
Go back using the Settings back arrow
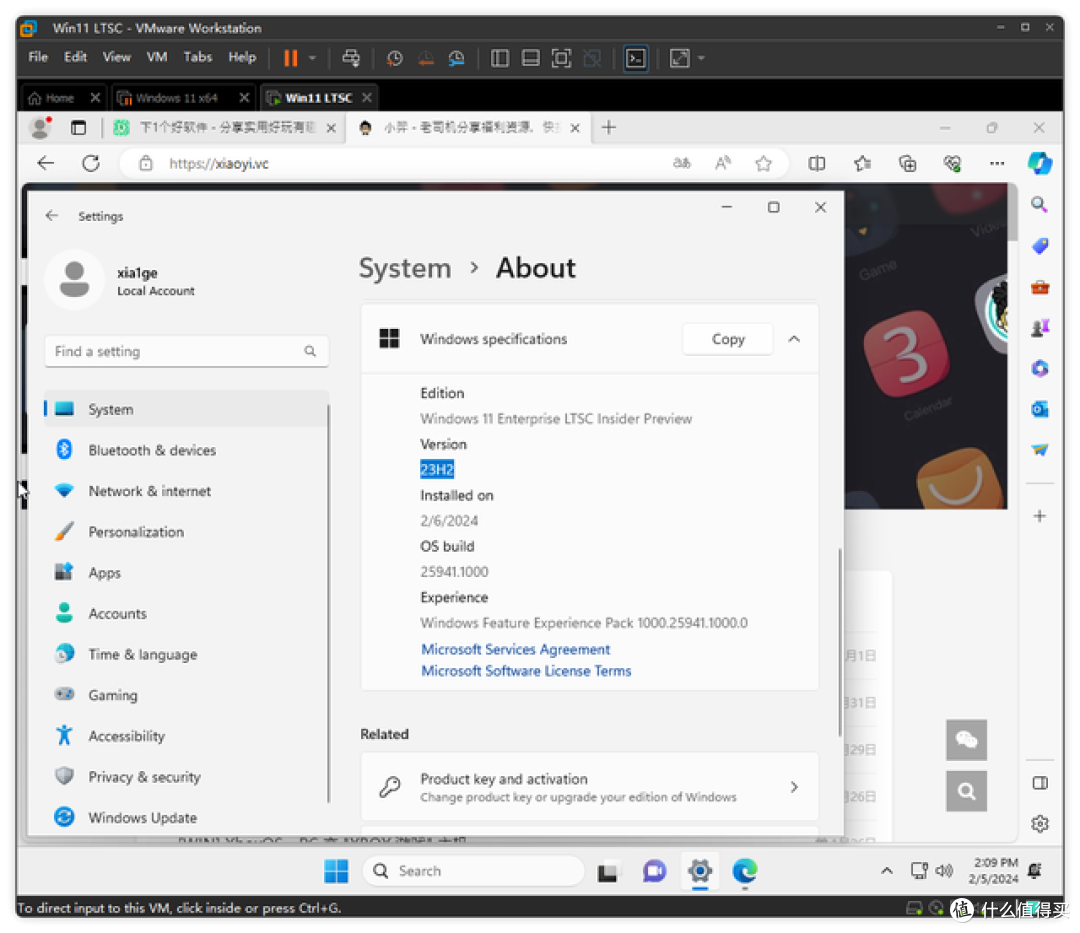[x=52, y=216]
